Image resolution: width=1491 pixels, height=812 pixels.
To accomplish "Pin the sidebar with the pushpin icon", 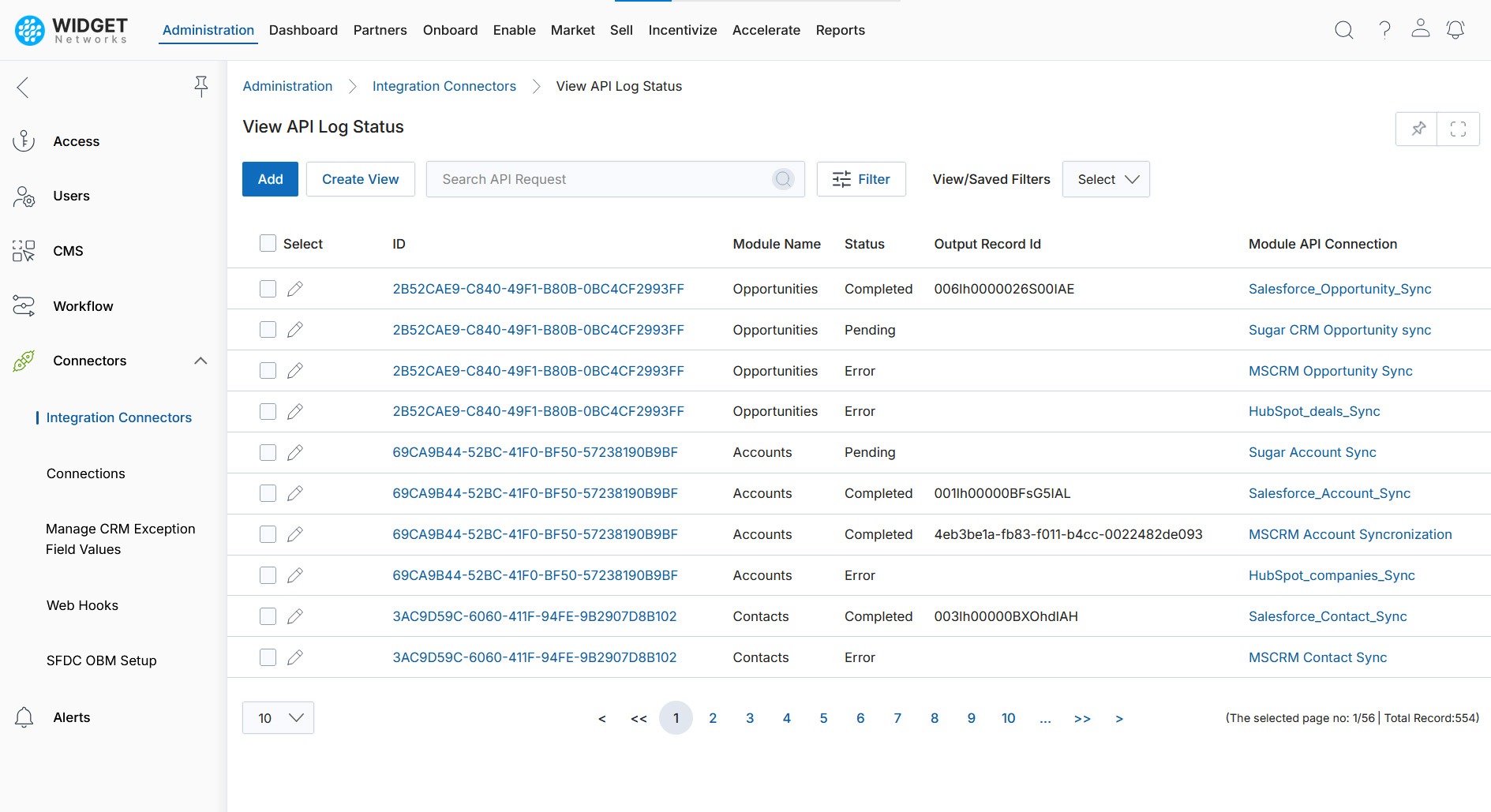I will coord(201,86).
